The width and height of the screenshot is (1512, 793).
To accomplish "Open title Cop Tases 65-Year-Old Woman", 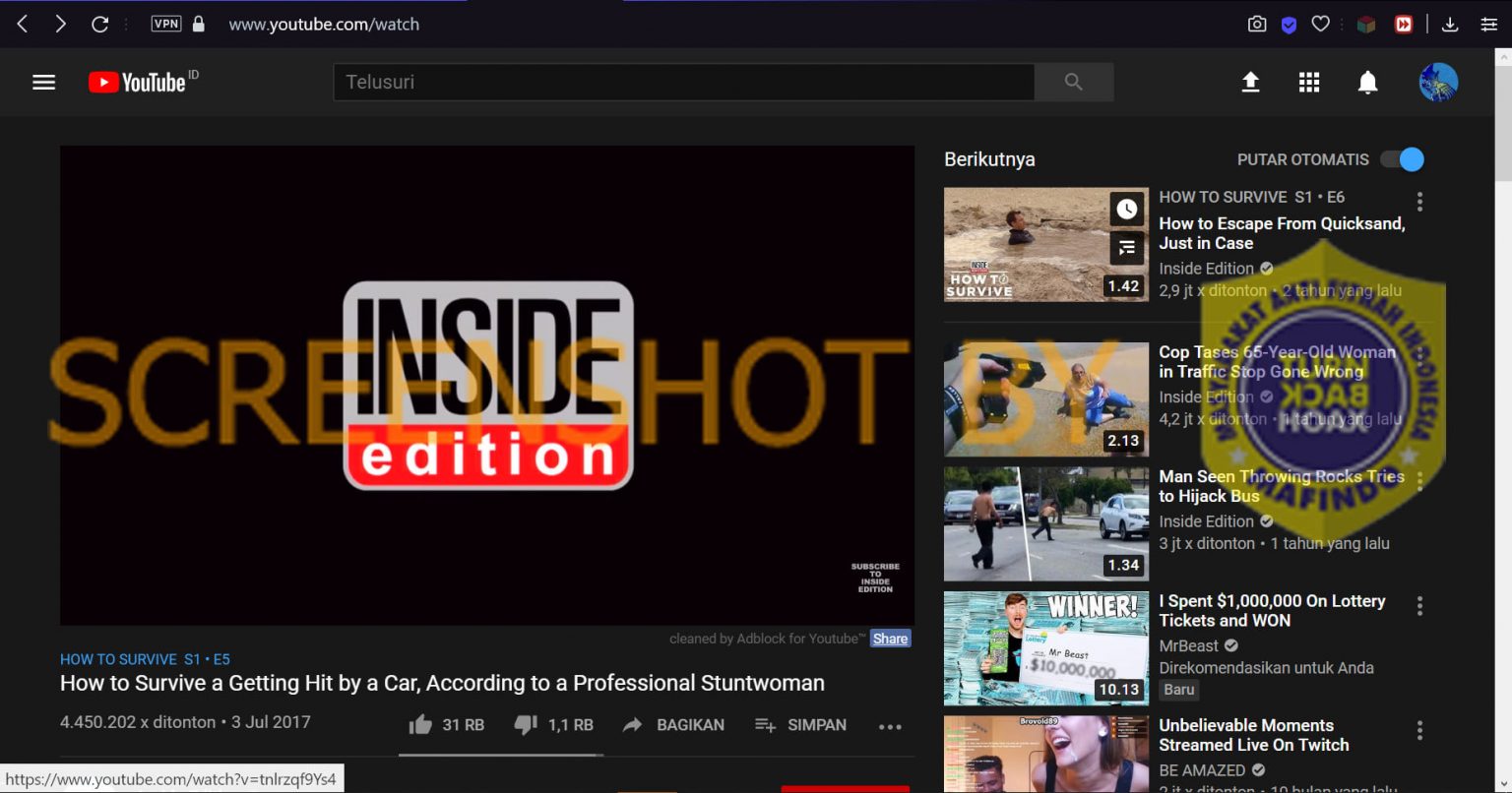I will click(x=1277, y=361).
